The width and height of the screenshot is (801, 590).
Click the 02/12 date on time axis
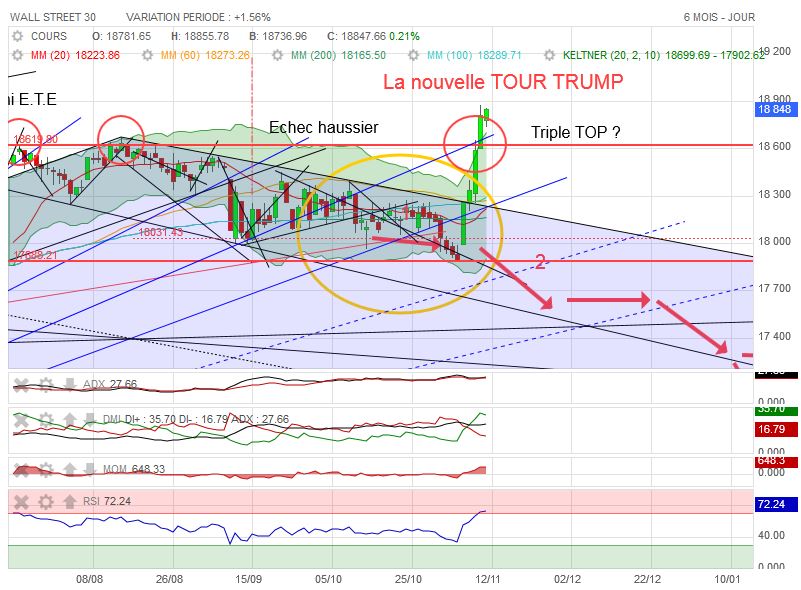568,579
